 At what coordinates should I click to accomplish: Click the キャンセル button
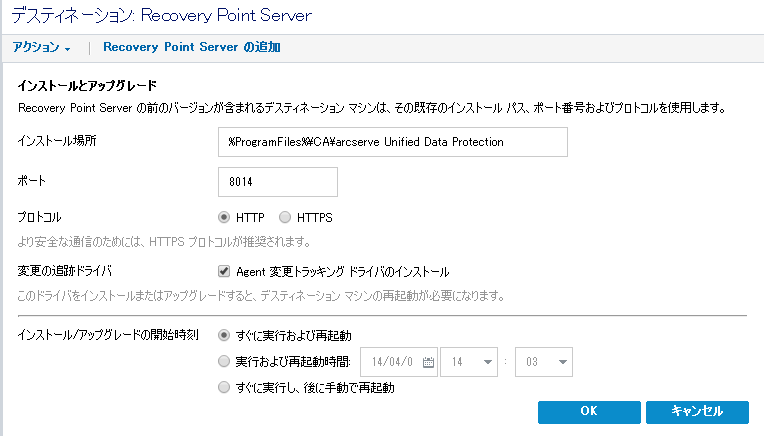(697, 412)
